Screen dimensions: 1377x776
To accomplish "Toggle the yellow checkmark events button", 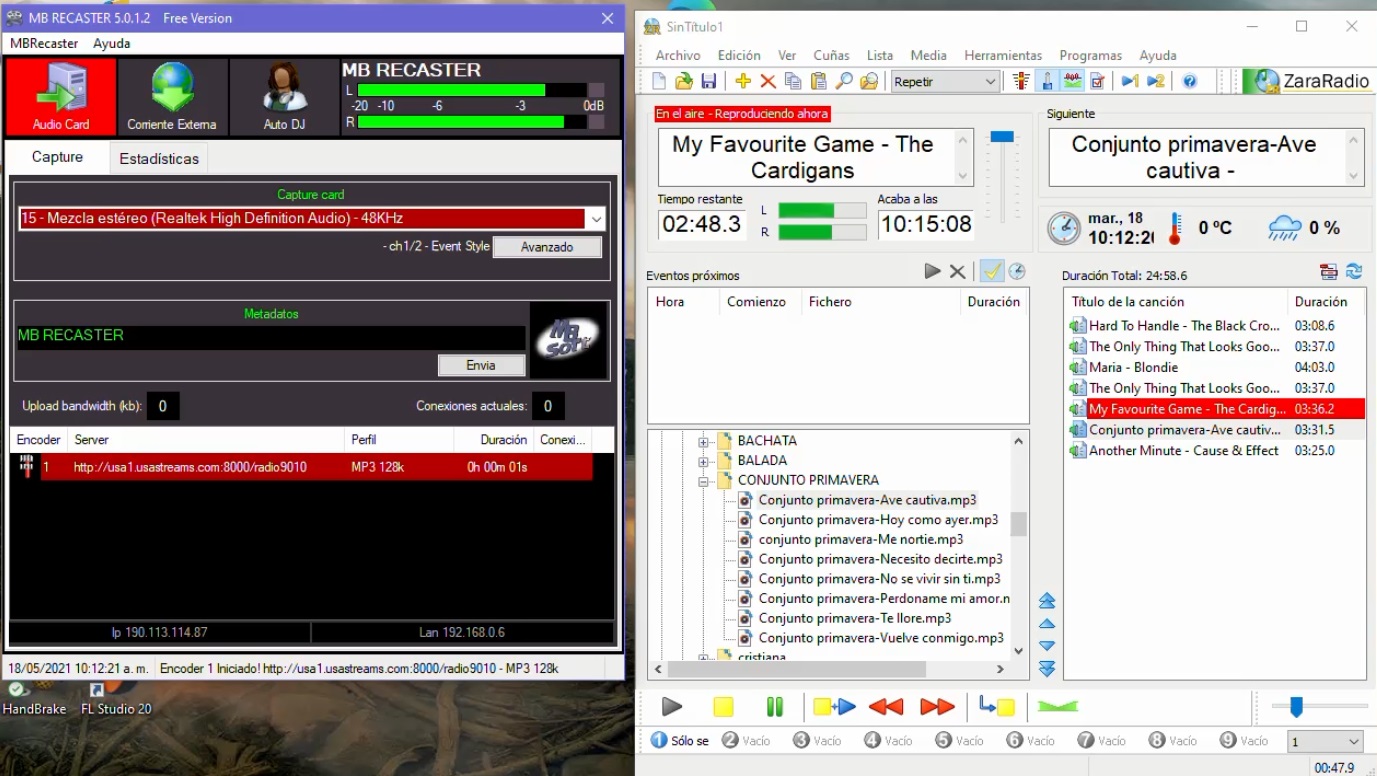I will pos(991,271).
